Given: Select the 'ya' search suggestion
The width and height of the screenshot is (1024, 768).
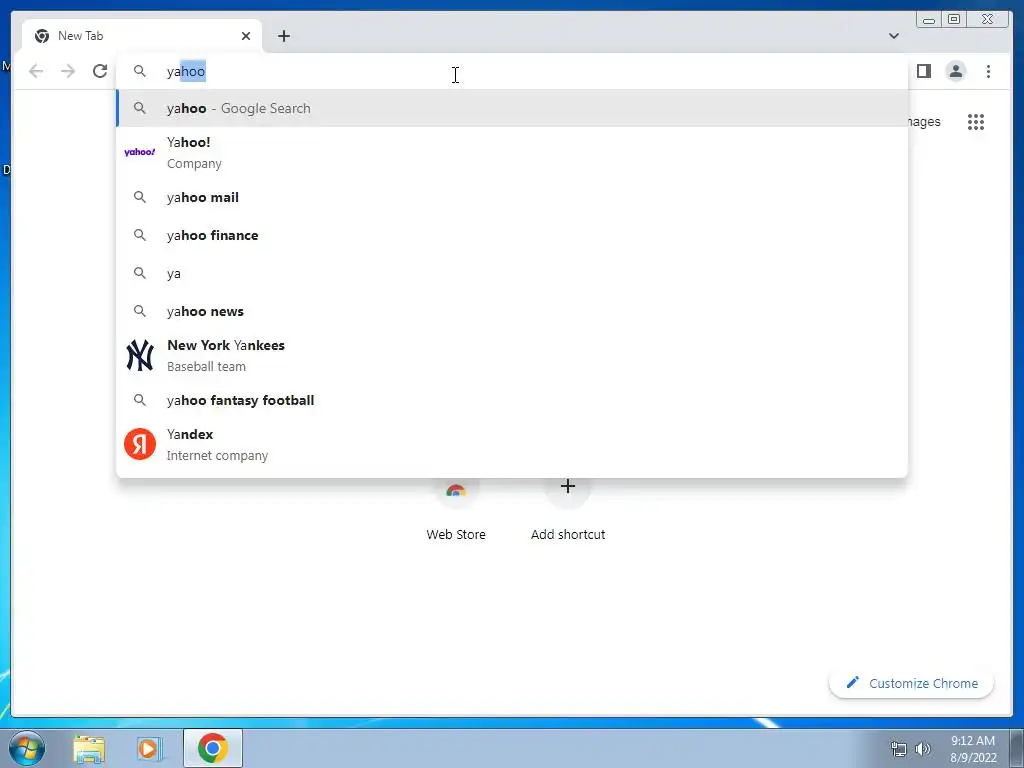Looking at the screenshot, I should pos(512,273).
